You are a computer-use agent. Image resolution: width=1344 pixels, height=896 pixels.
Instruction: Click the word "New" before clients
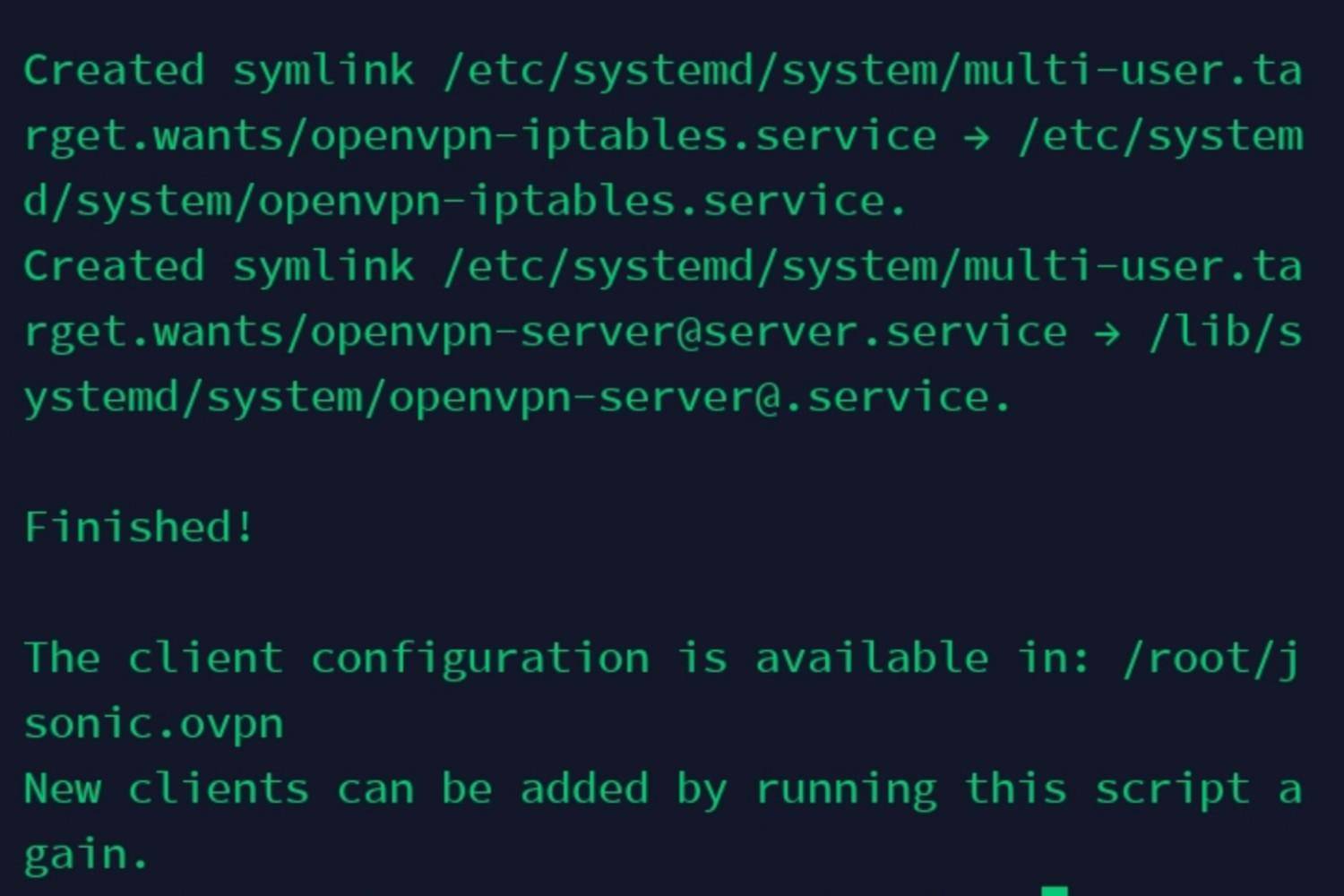click(63, 789)
